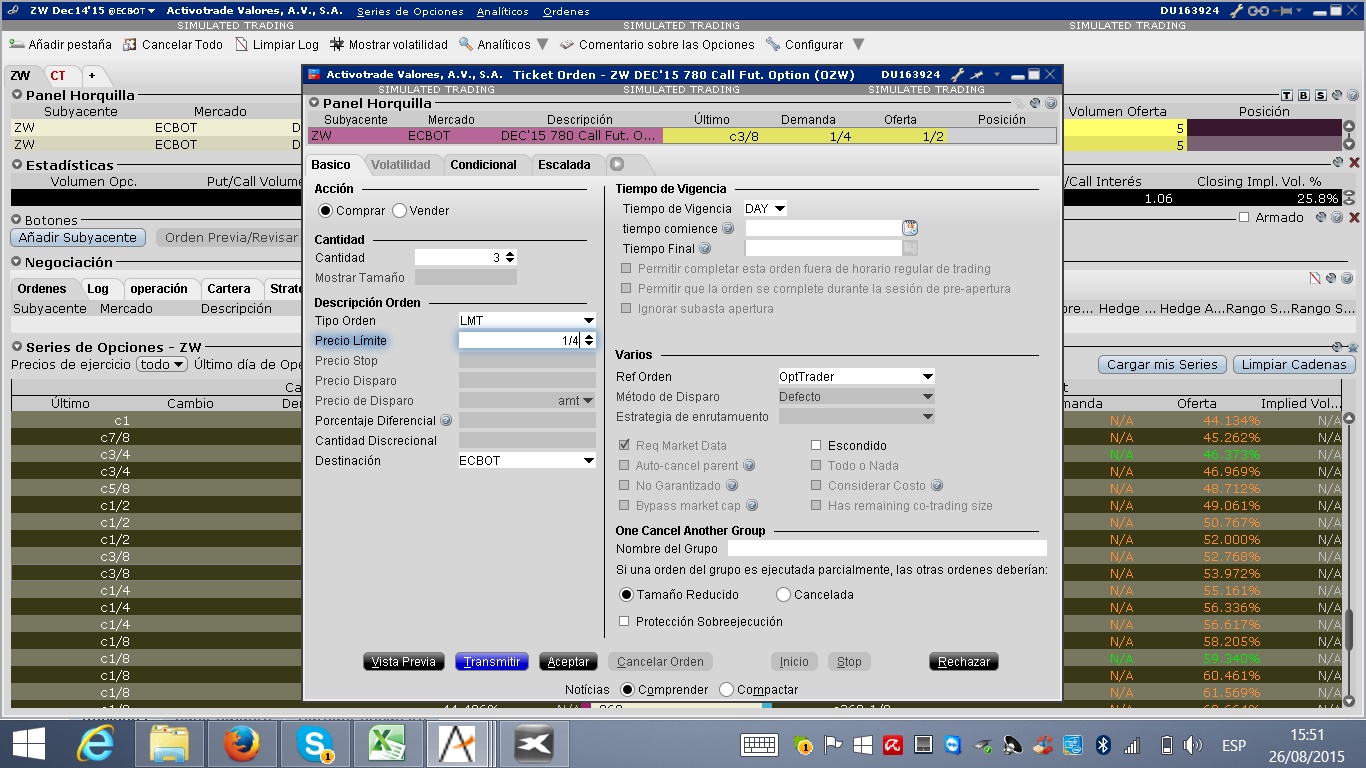The image size is (1366, 768).
Task: Close the Botones panel with its red X
Action: [1354, 218]
